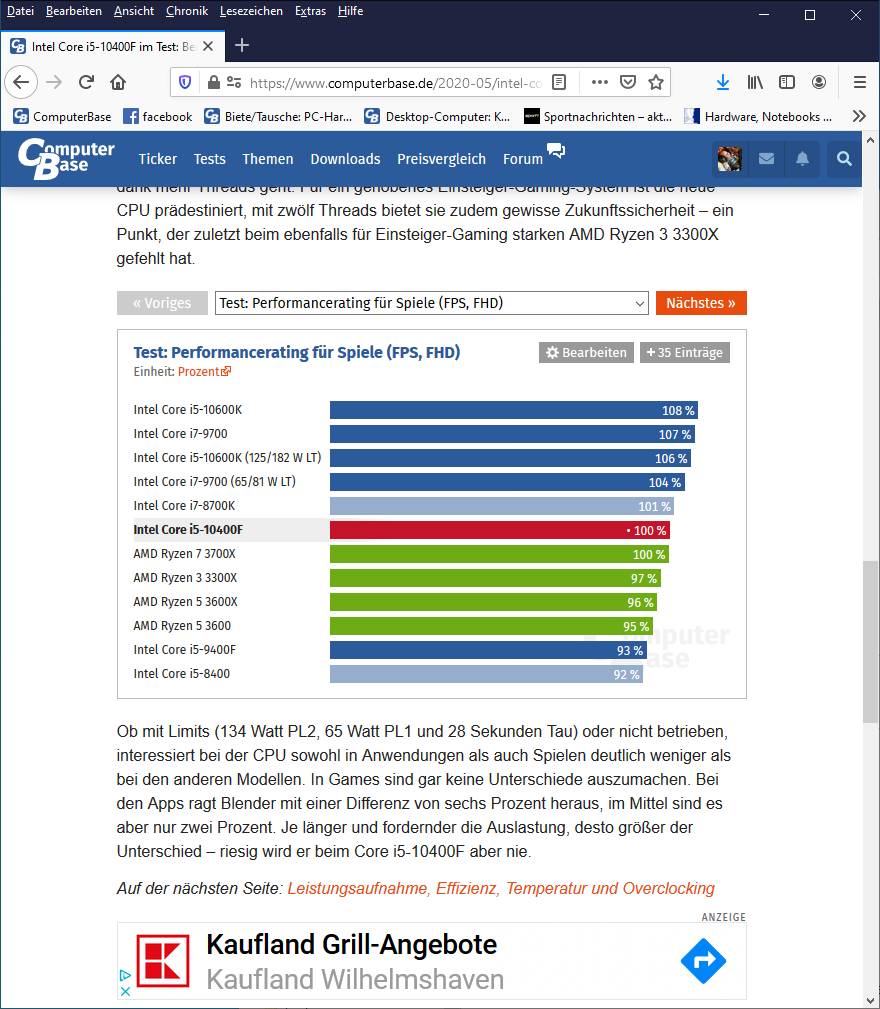Open ad info triangle icon

[125, 976]
